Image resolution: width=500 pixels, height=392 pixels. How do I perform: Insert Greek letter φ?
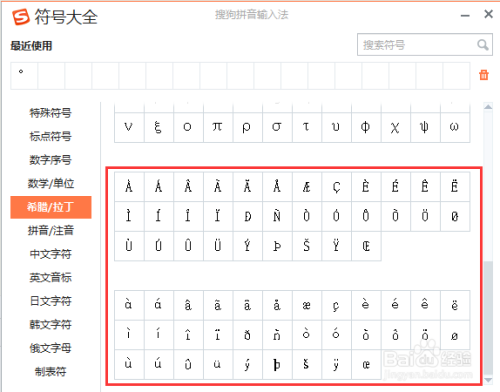pos(366,128)
